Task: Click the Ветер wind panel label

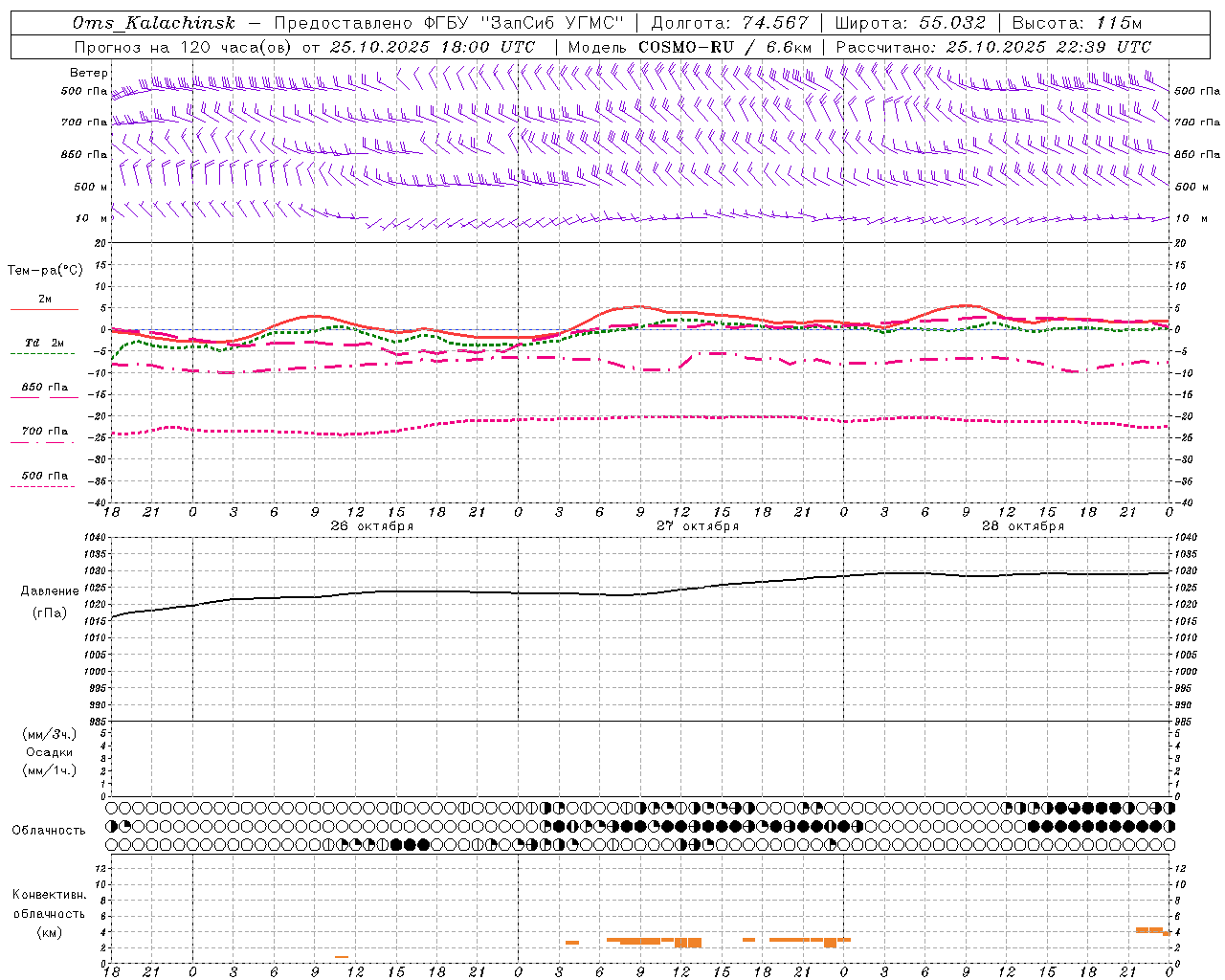Action: [88, 73]
